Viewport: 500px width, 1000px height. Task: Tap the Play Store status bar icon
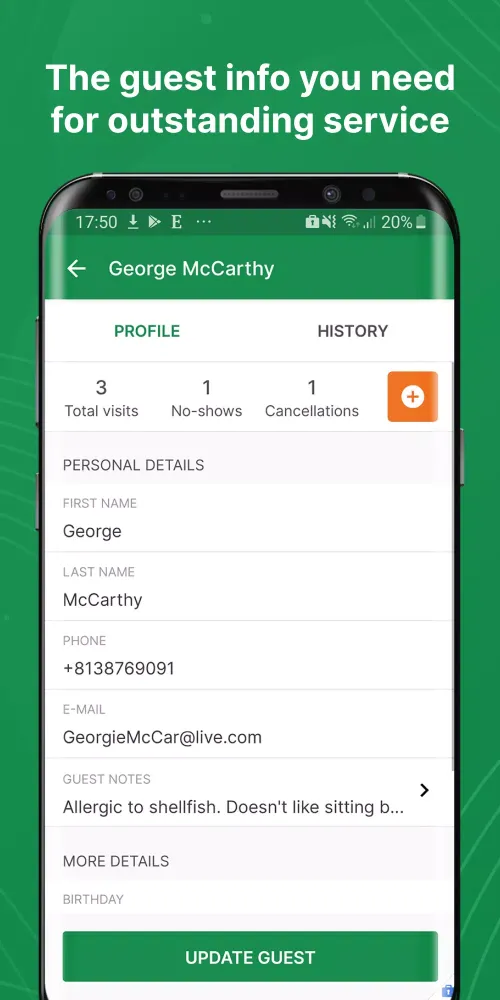point(154,222)
